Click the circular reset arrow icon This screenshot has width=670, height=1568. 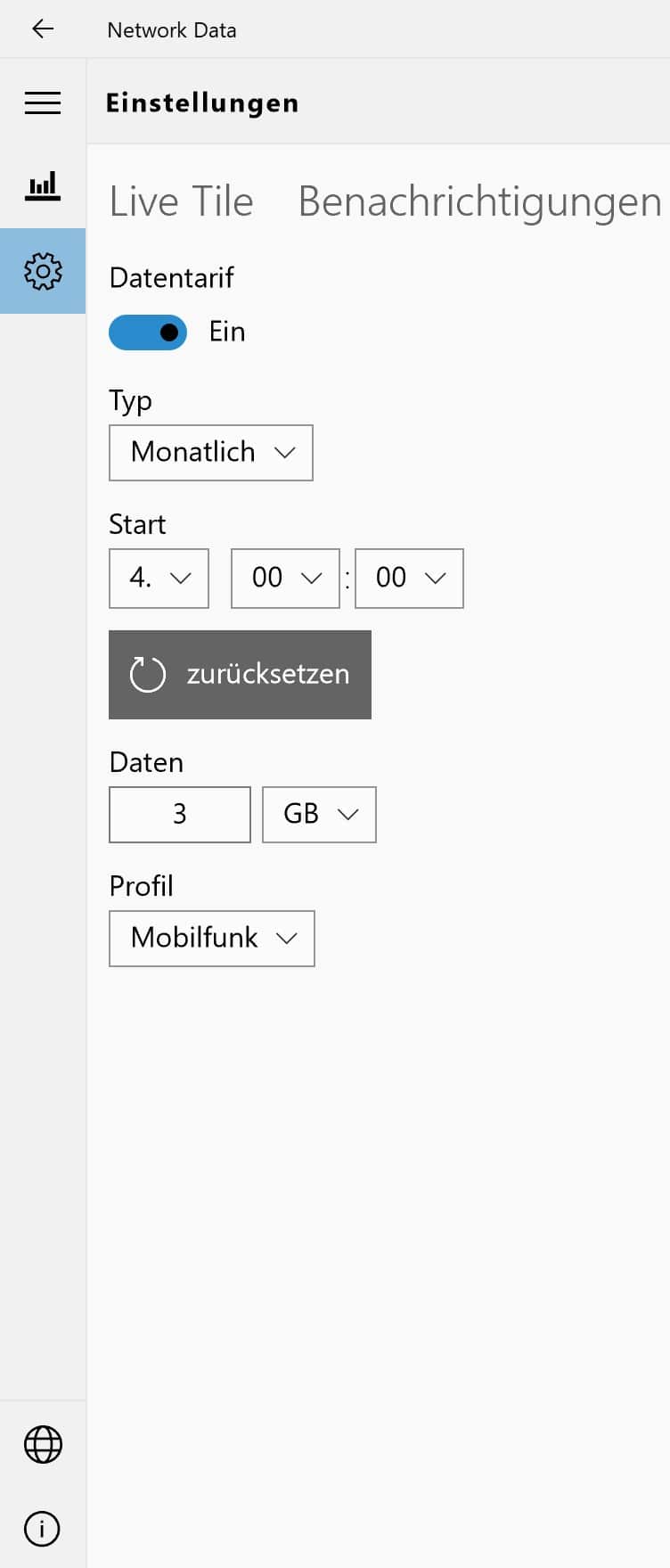click(147, 674)
